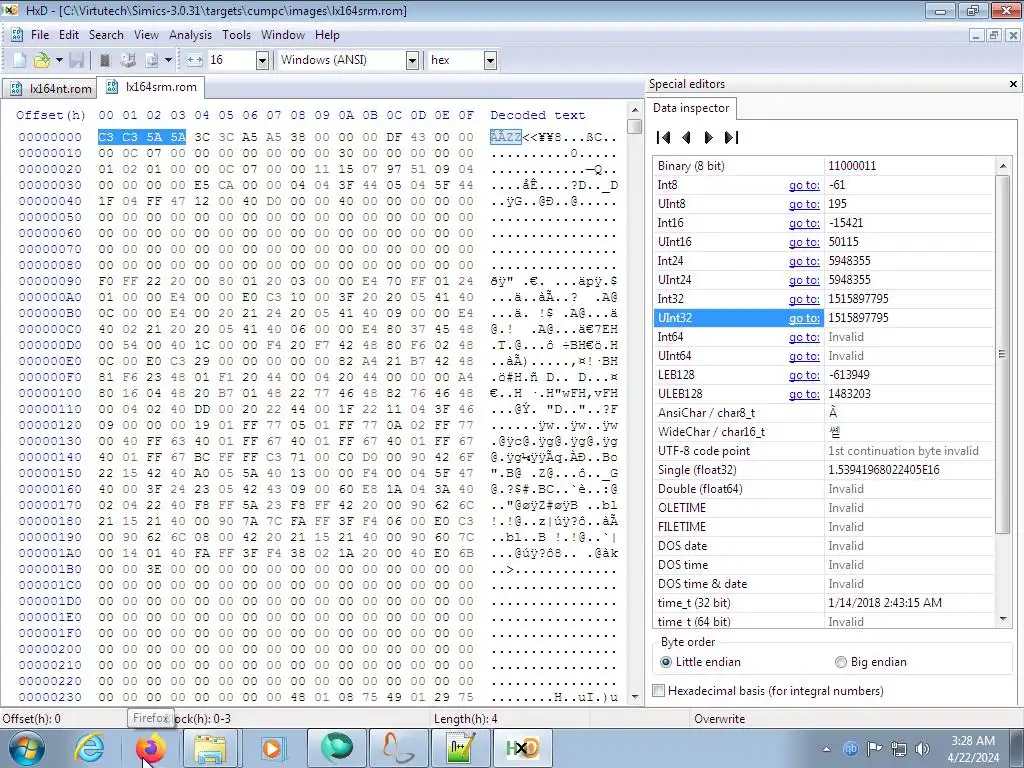Enable Hexadecimal basis for integral numbers
The height and width of the screenshot is (768, 1024).
tap(768, 690)
